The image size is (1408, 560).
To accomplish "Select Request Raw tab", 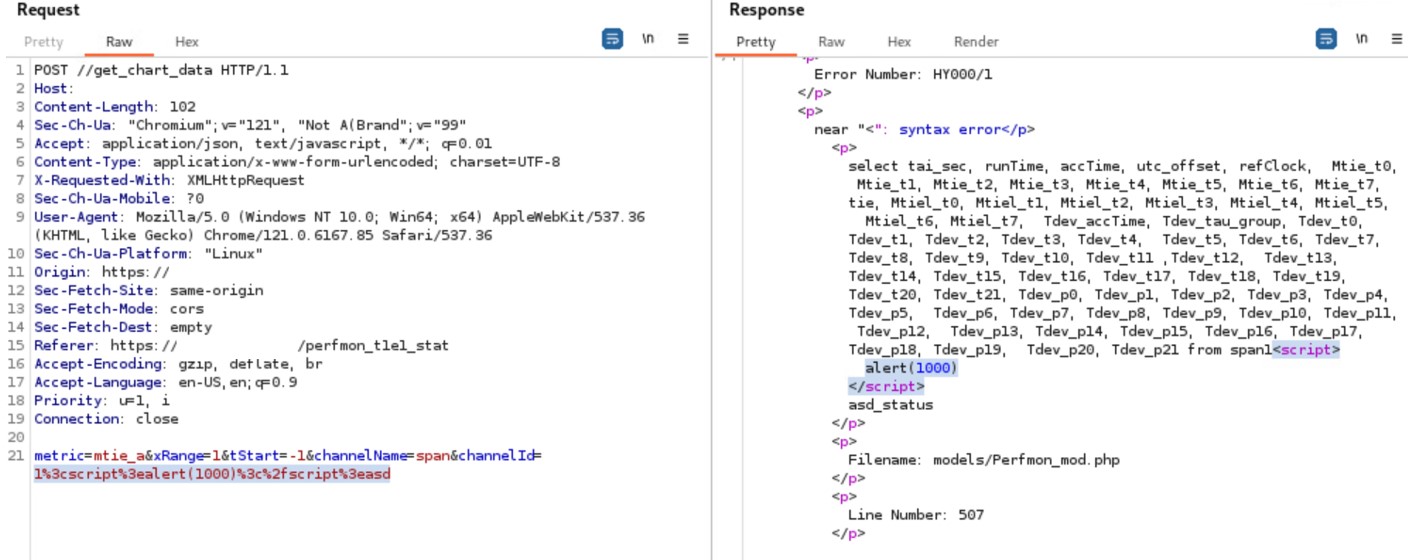I will [x=119, y=42].
